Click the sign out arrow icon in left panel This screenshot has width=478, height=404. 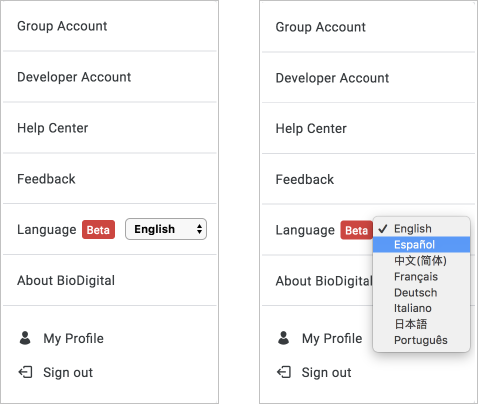pos(25,372)
